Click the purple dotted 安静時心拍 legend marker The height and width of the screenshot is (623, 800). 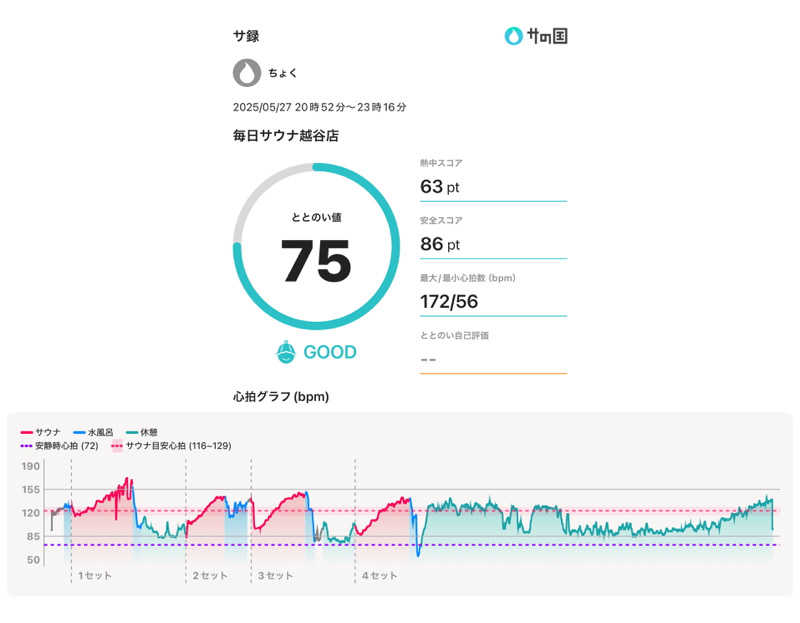point(26,445)
